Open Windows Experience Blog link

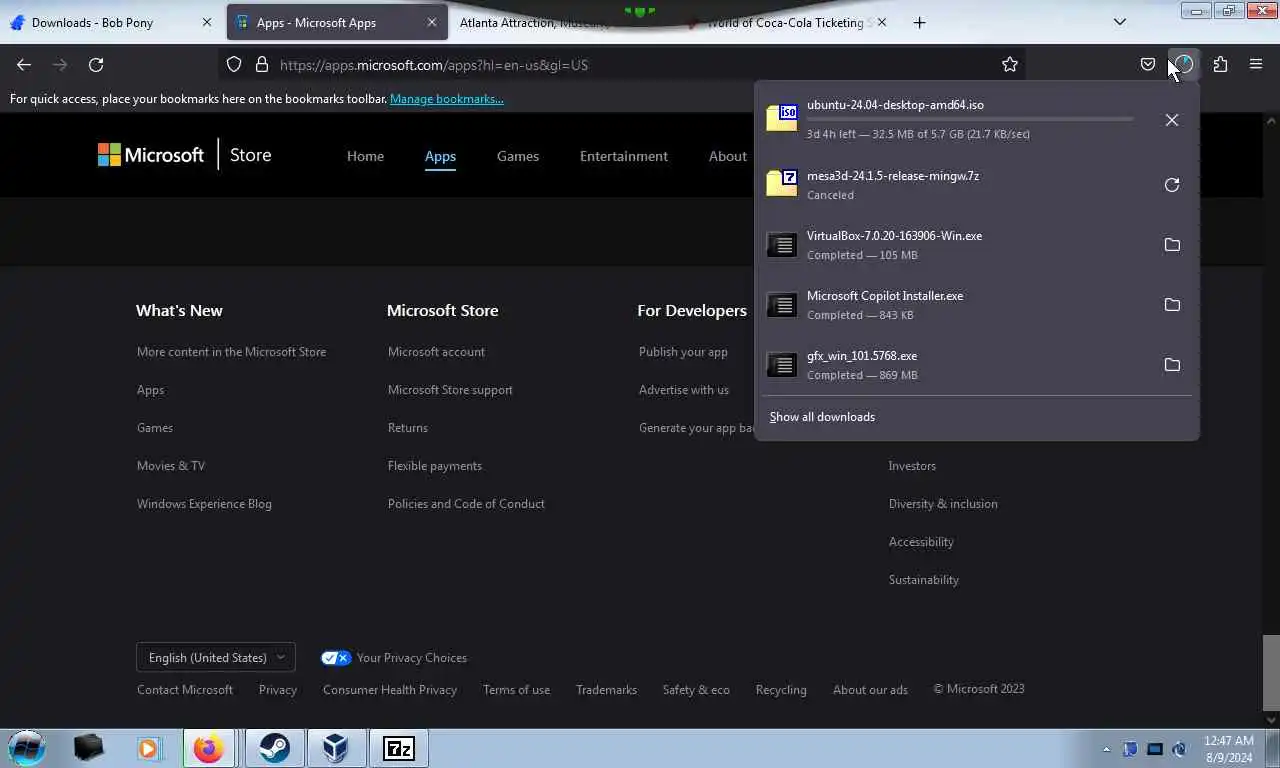coord(204,504)
